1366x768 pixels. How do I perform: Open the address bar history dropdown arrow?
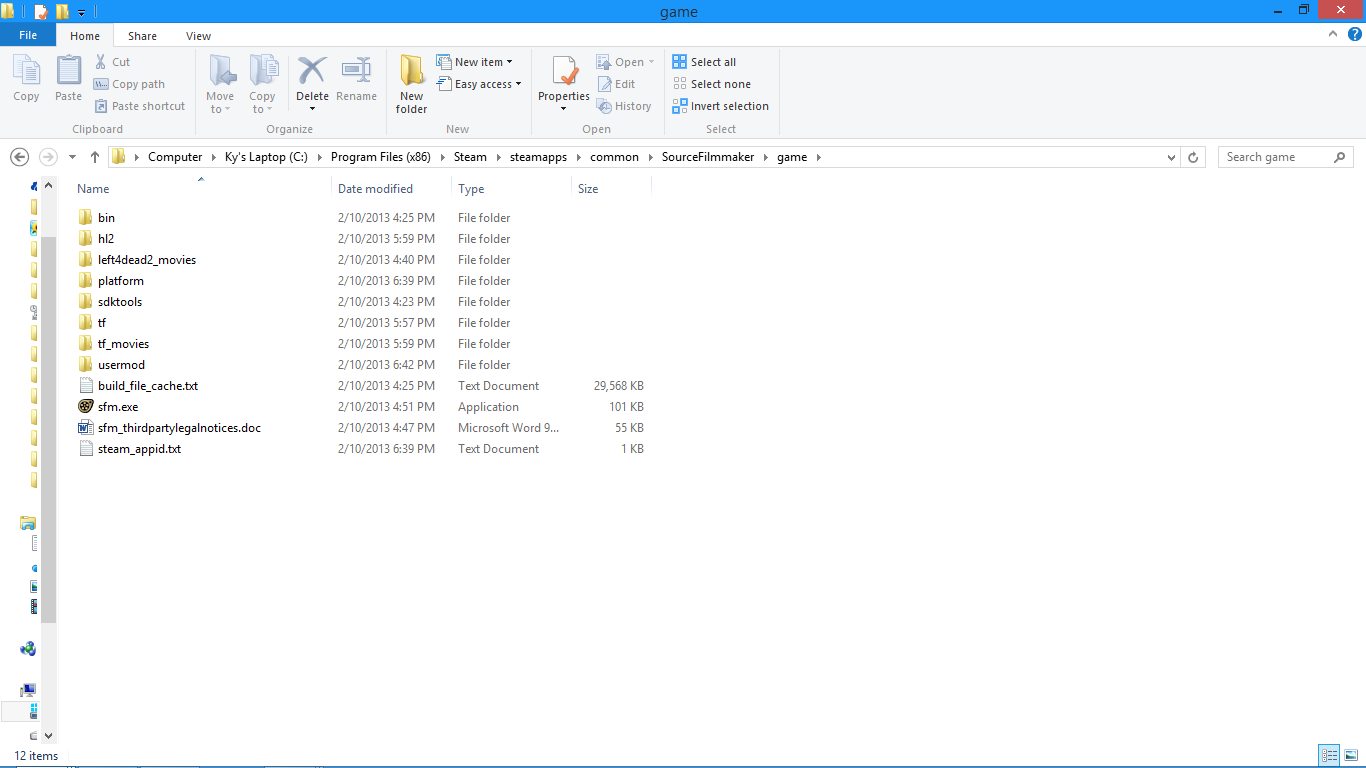pos(1172,157)
